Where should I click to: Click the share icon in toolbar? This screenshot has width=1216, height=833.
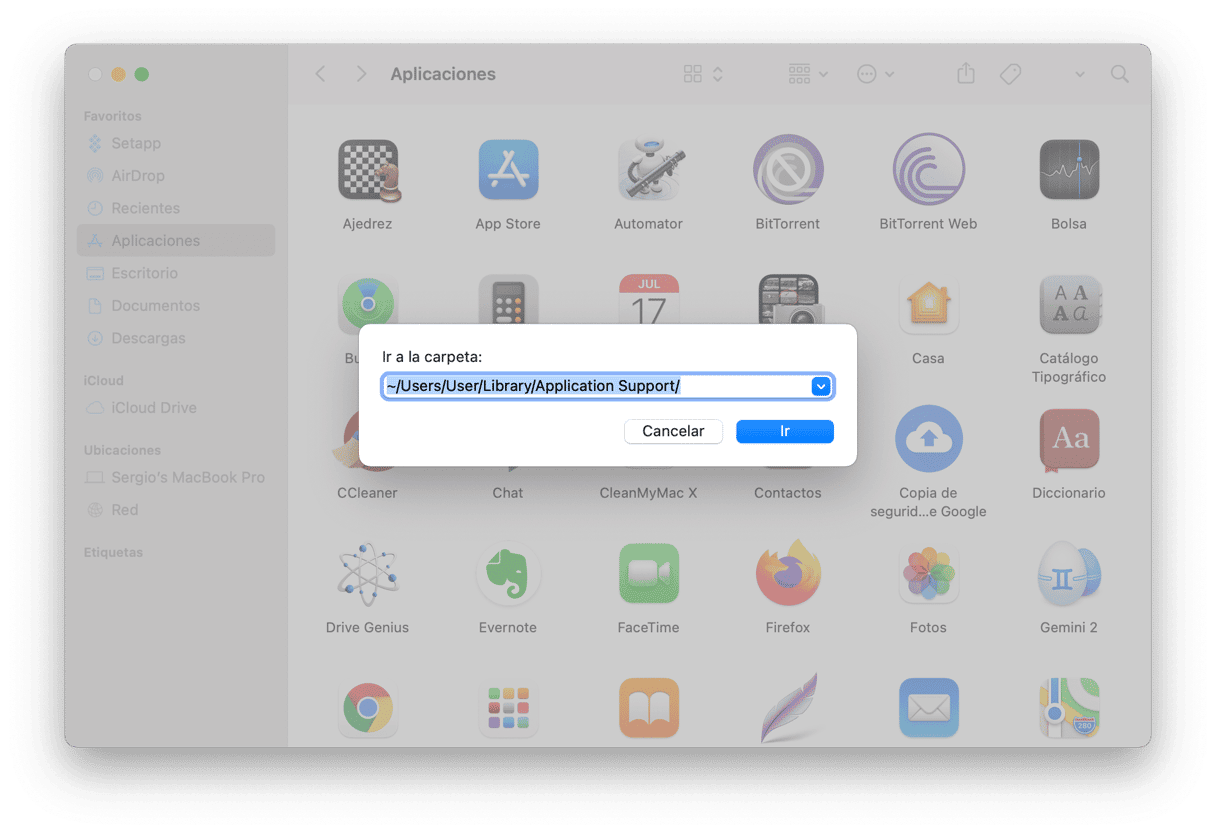pos(965,74)
